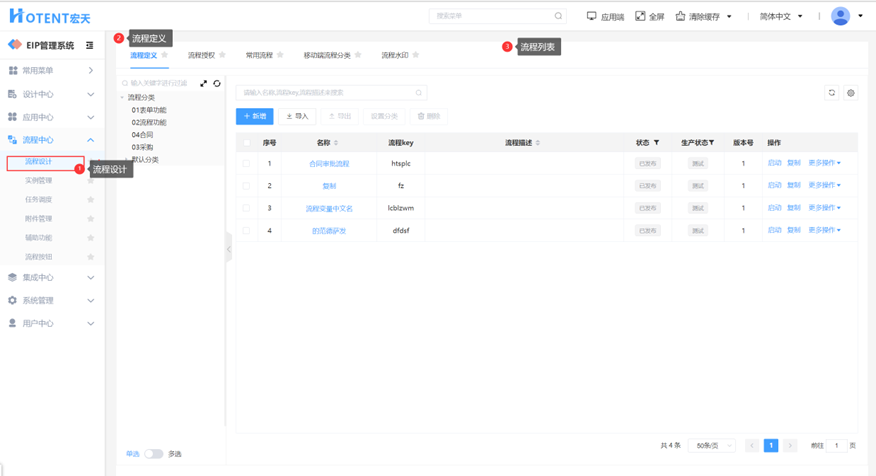The height and width of the screenshot is (476, 876).
Task: Filter by the 状态 column funnel icon
Action: point(656,142)
